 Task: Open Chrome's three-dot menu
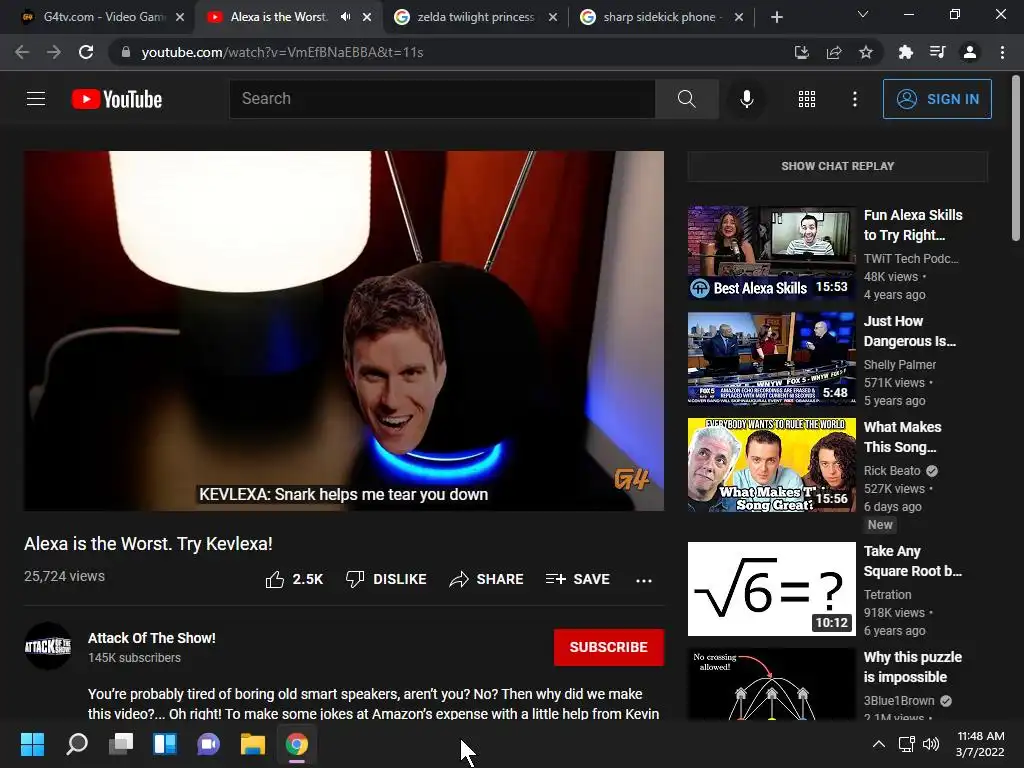pos(1002,52)
